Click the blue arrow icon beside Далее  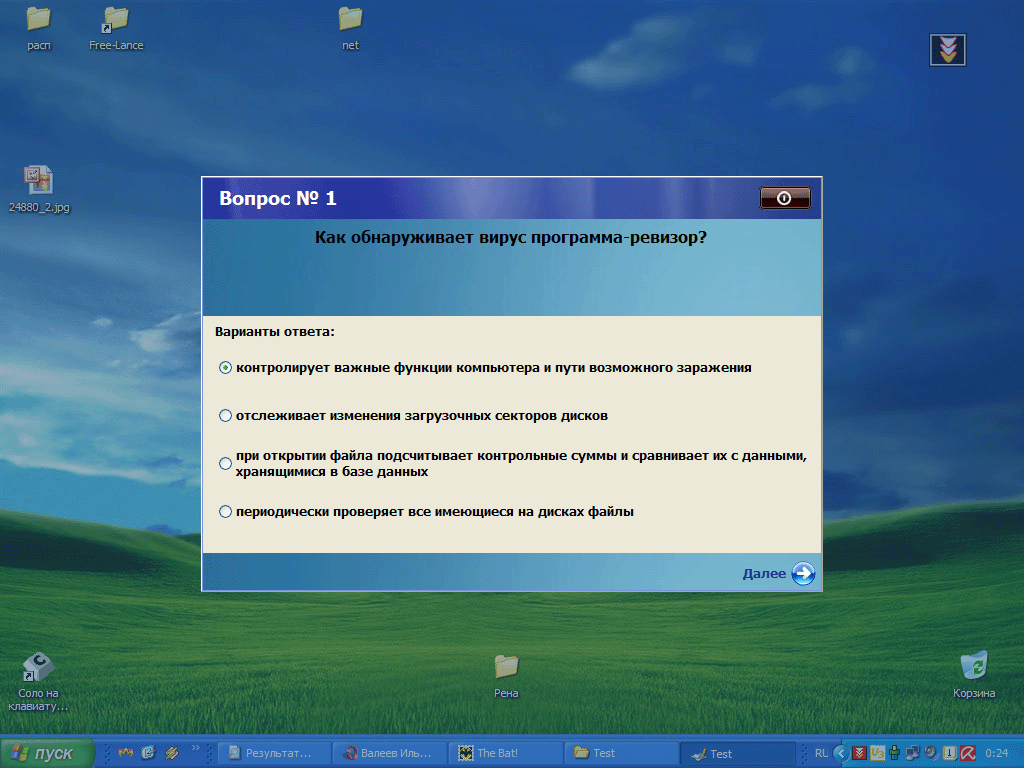[x=803, y=573]
